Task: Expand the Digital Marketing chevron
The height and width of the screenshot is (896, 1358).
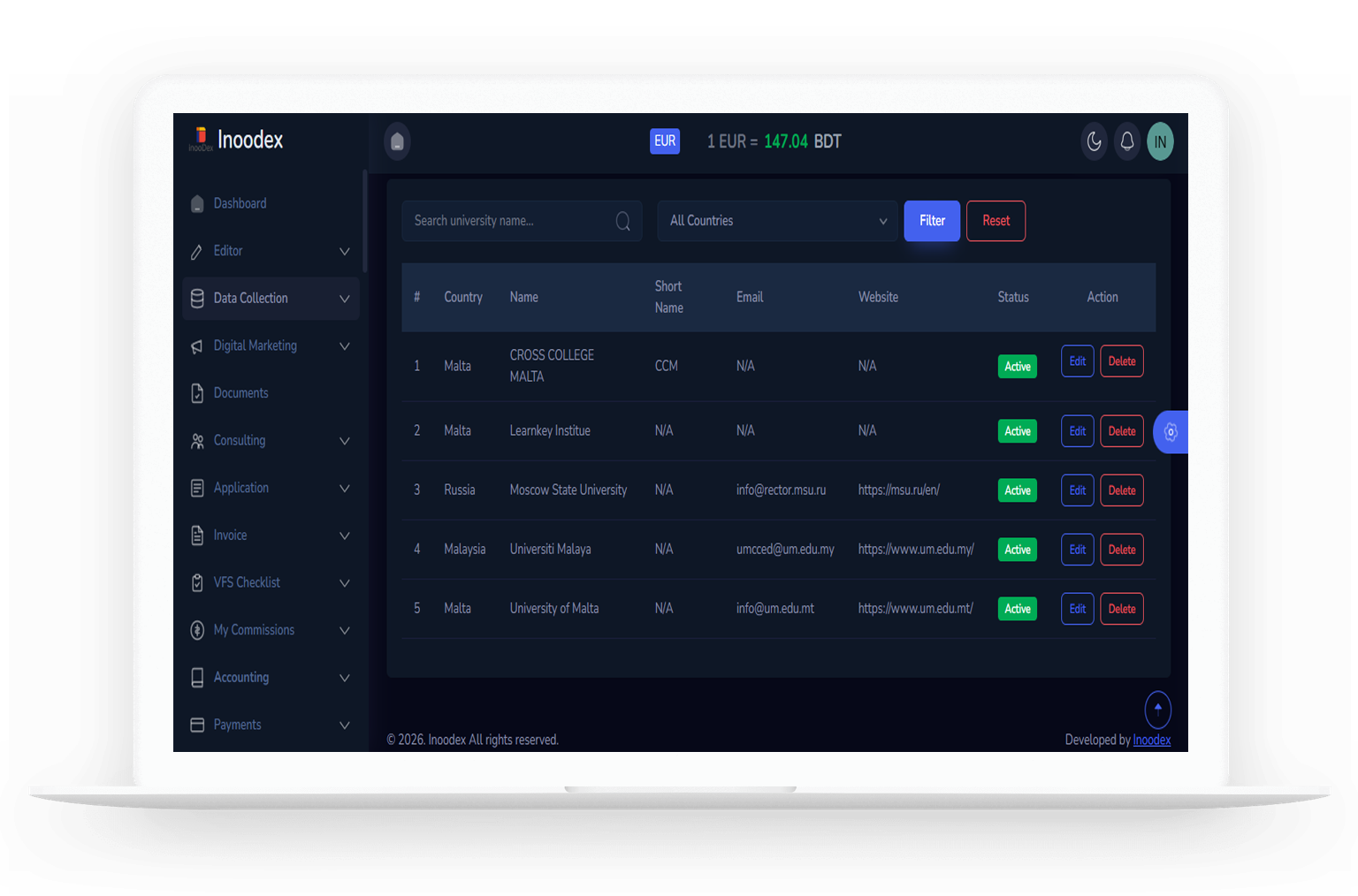Action: pyautogui.click(x=345, y=346)
